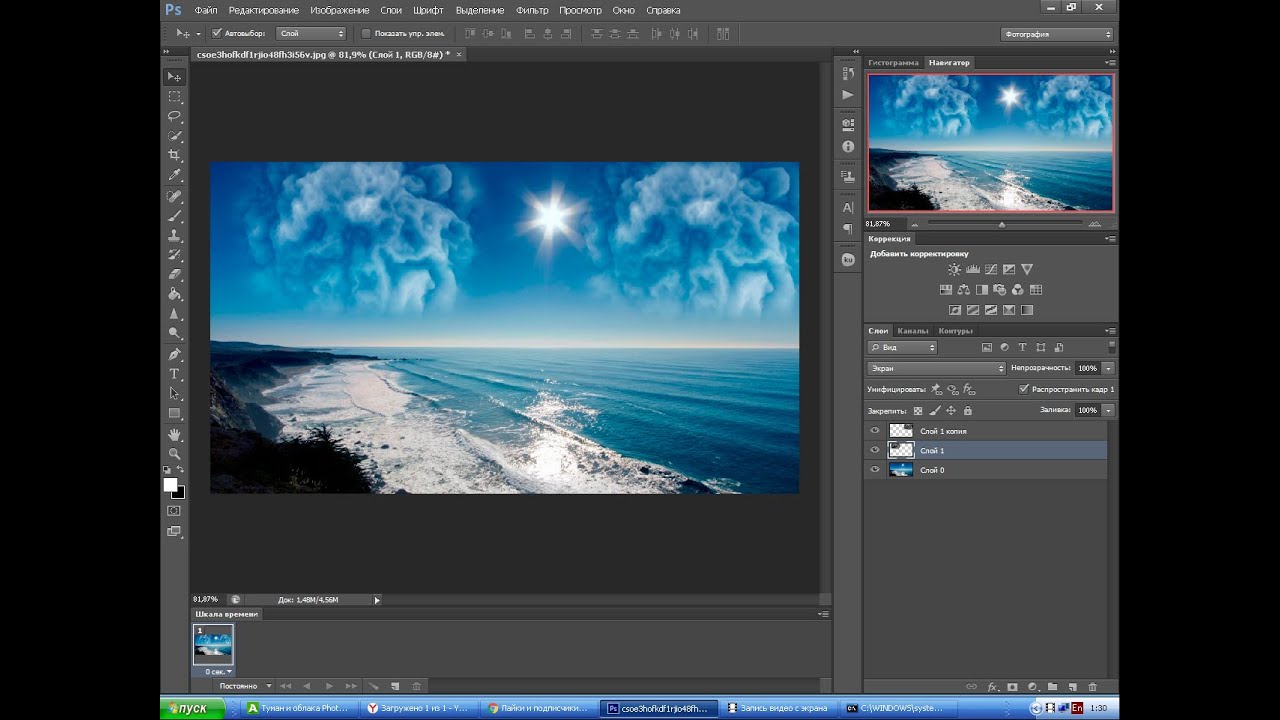
Task: Open the Автовыбор Слой dropdown
Action: pyautogui.click(x=311, y=33)
